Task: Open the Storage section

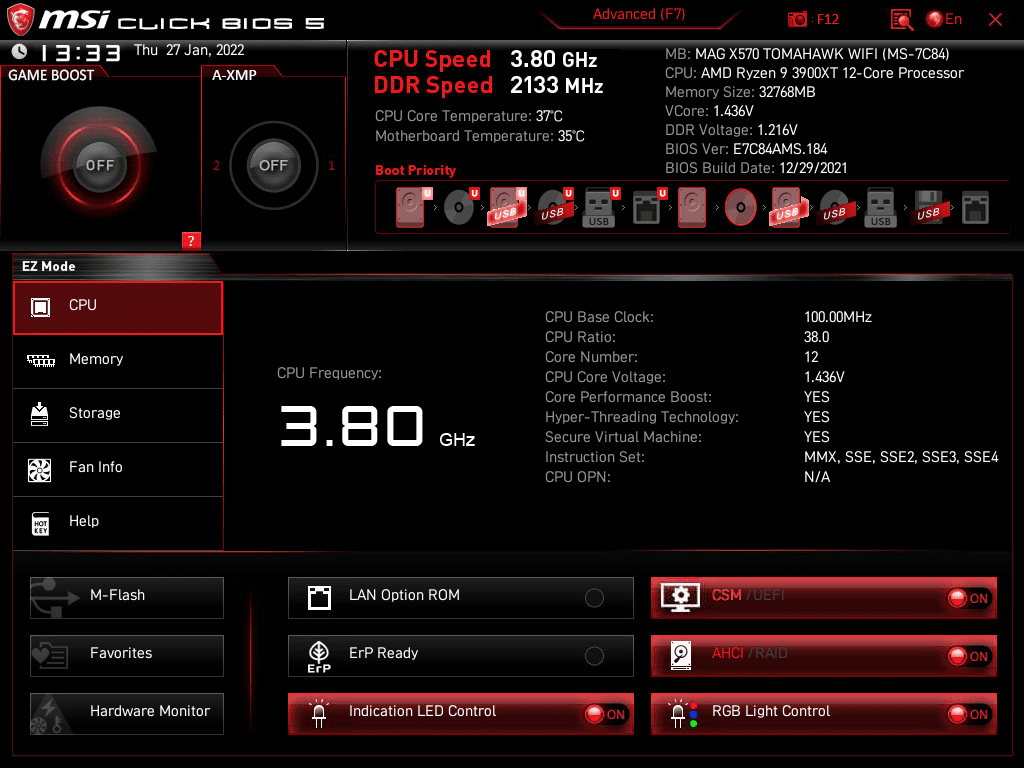Action: click(118, 416)
